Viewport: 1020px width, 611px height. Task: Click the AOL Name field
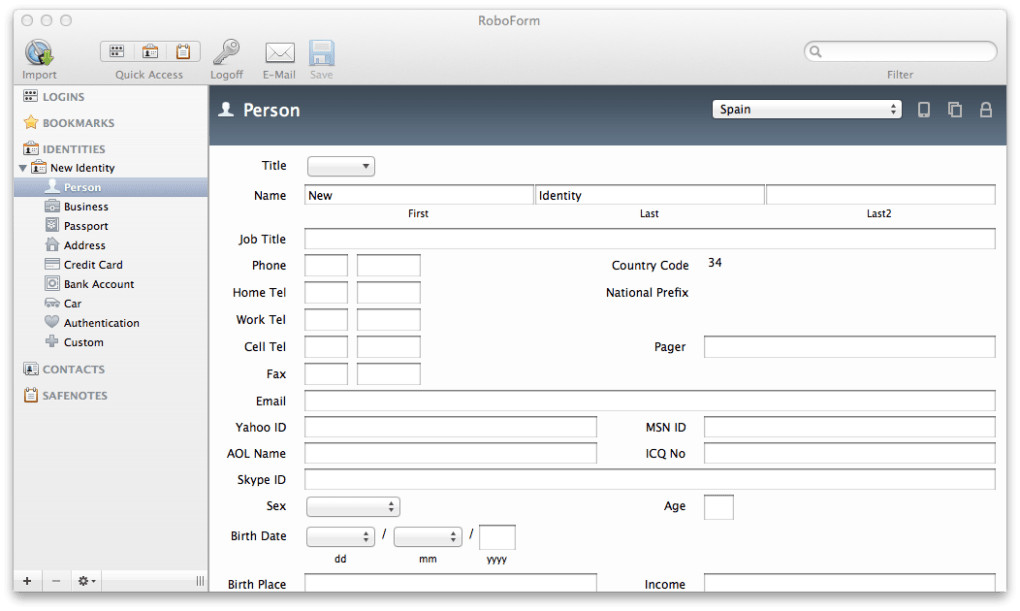[x=450, y=453]
